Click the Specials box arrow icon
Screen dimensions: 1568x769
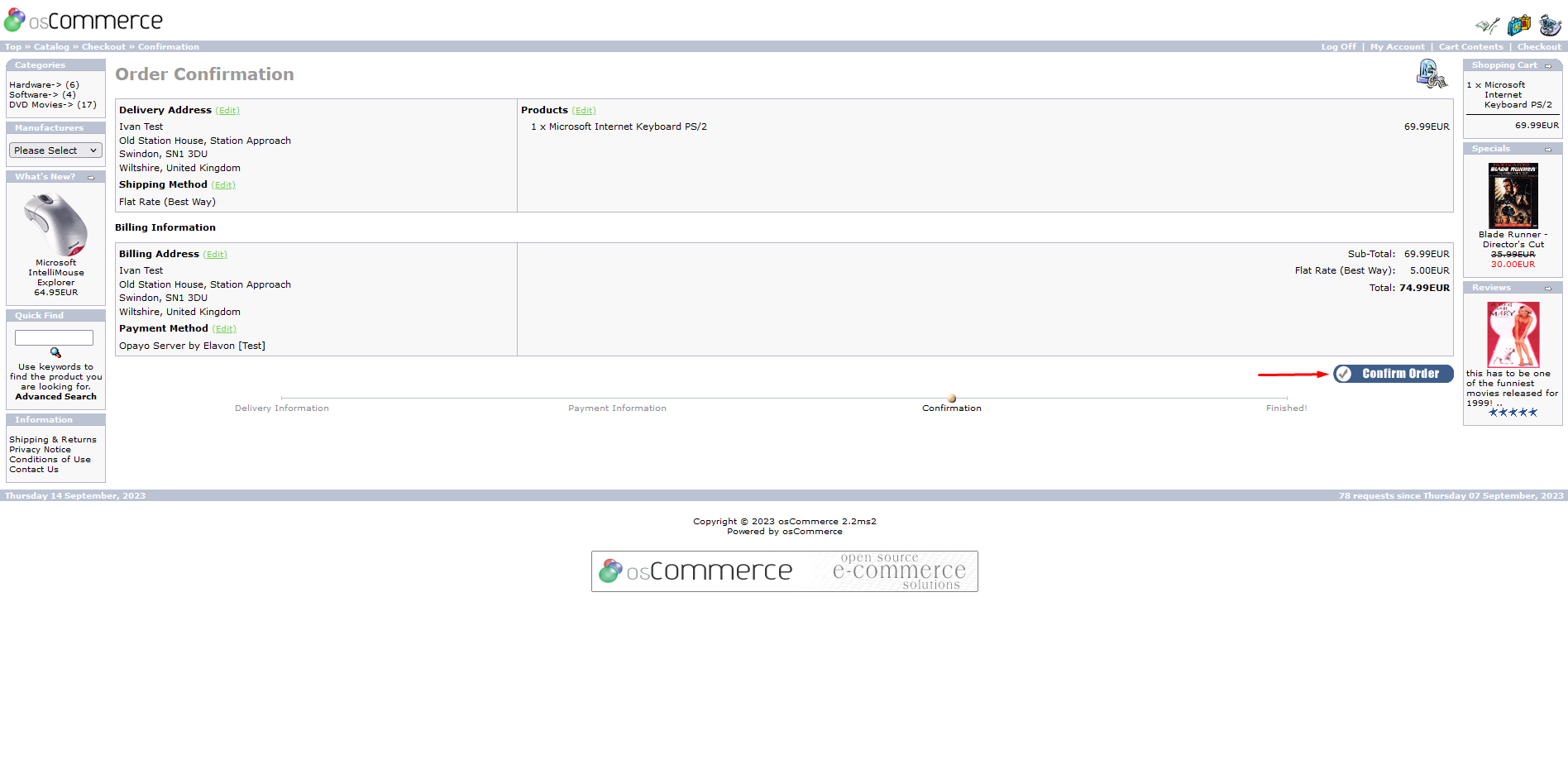pyautogui.click(x=1548, y=150)
